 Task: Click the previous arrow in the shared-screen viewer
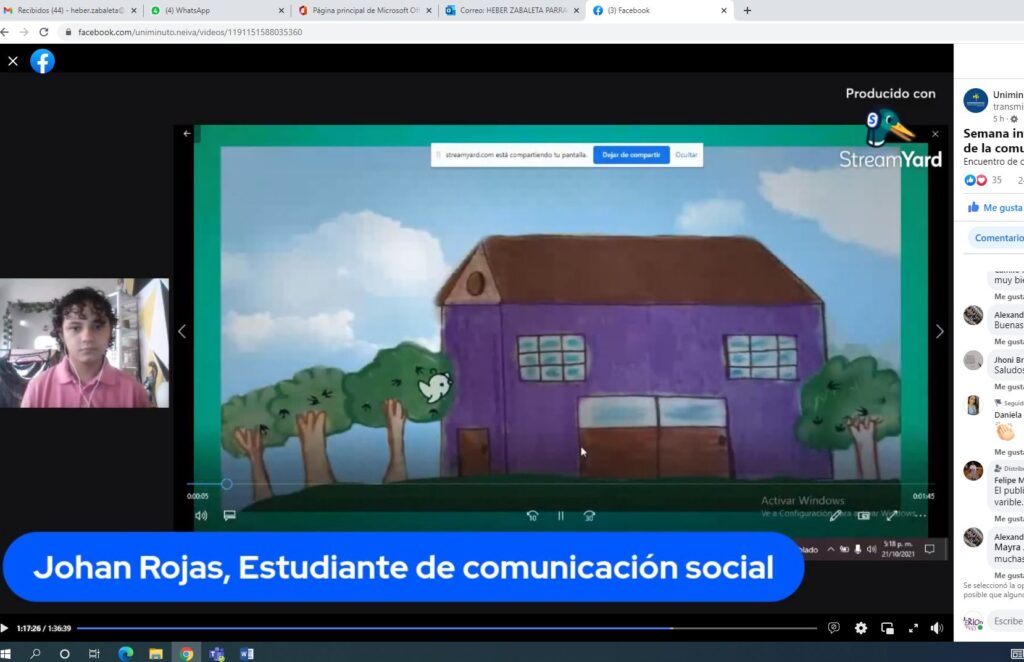182,332
